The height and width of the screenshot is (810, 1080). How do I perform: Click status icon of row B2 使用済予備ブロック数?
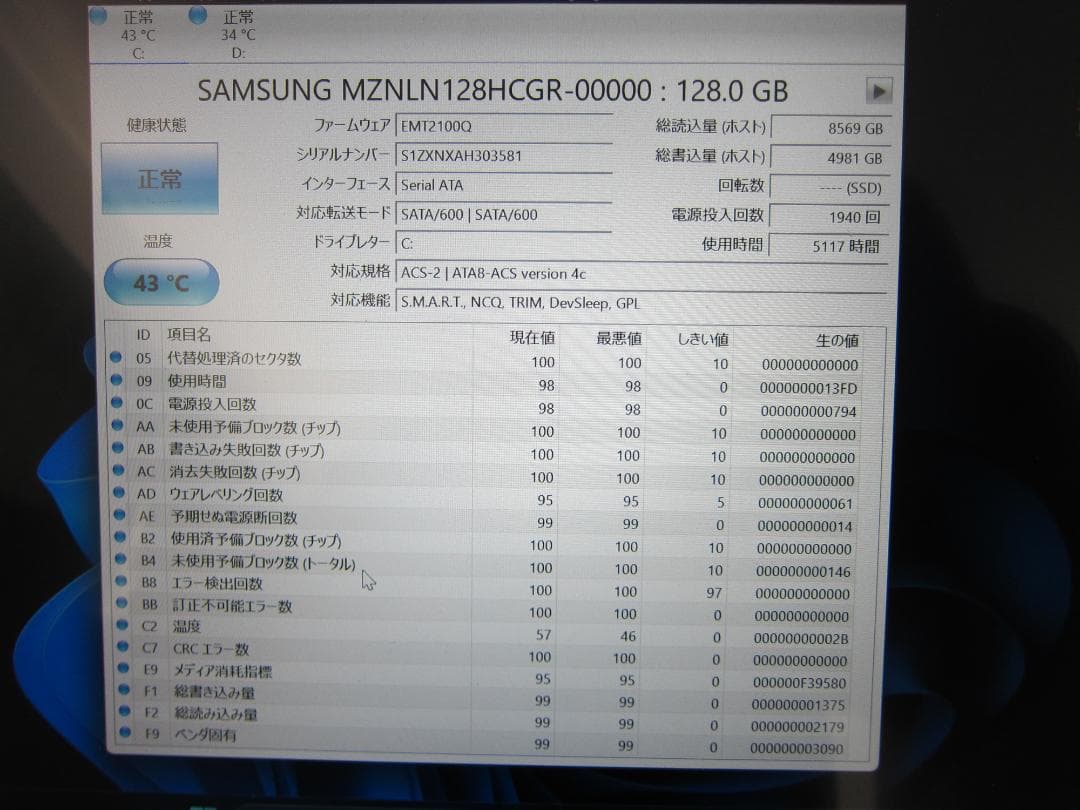(121, 537)
